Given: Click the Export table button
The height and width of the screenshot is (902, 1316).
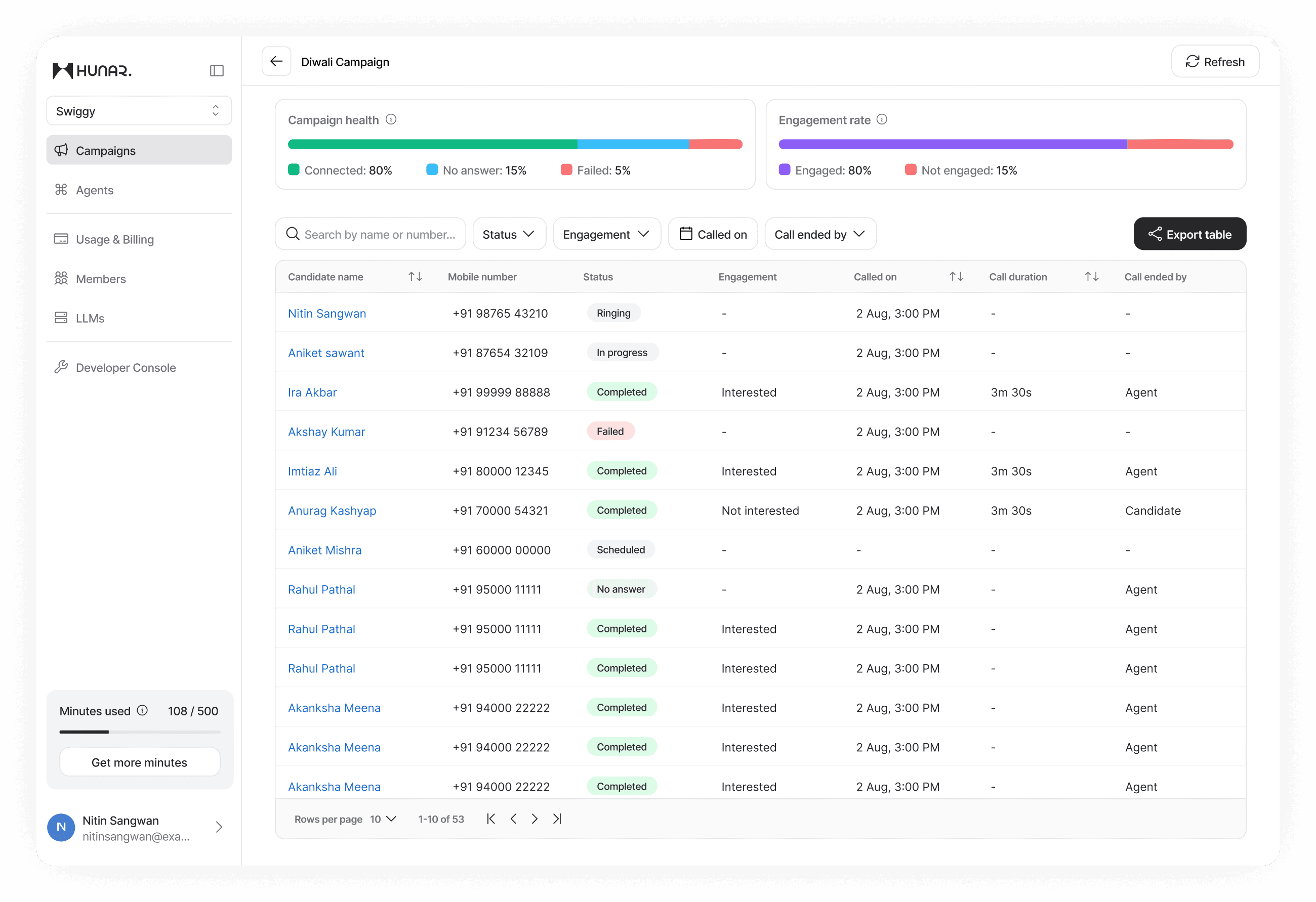Looking at the screenshot, I should coord(1189,234).
